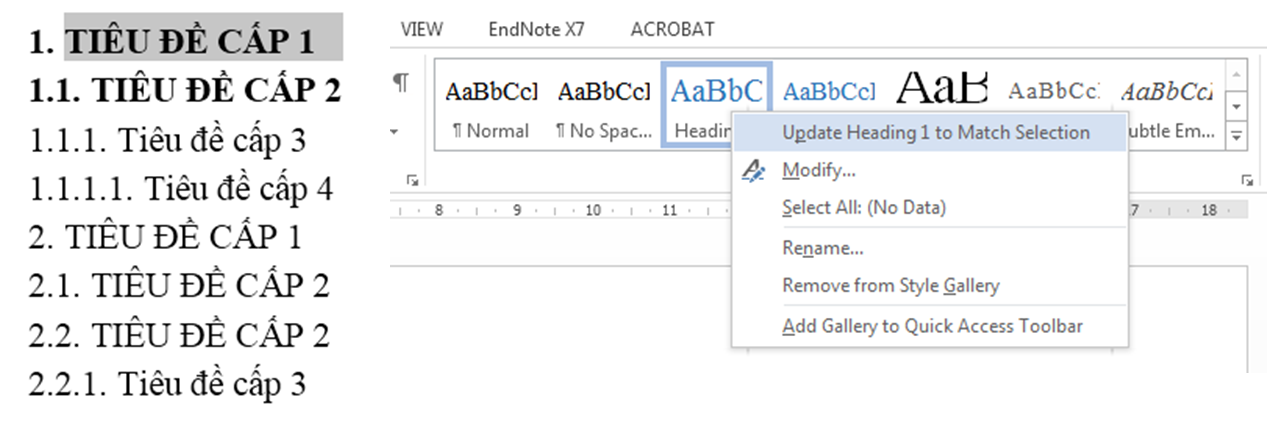This screenshot has height=425, width=1267.
Task: Switch to the VIEW ribbon tab
Action: (421, 30)
